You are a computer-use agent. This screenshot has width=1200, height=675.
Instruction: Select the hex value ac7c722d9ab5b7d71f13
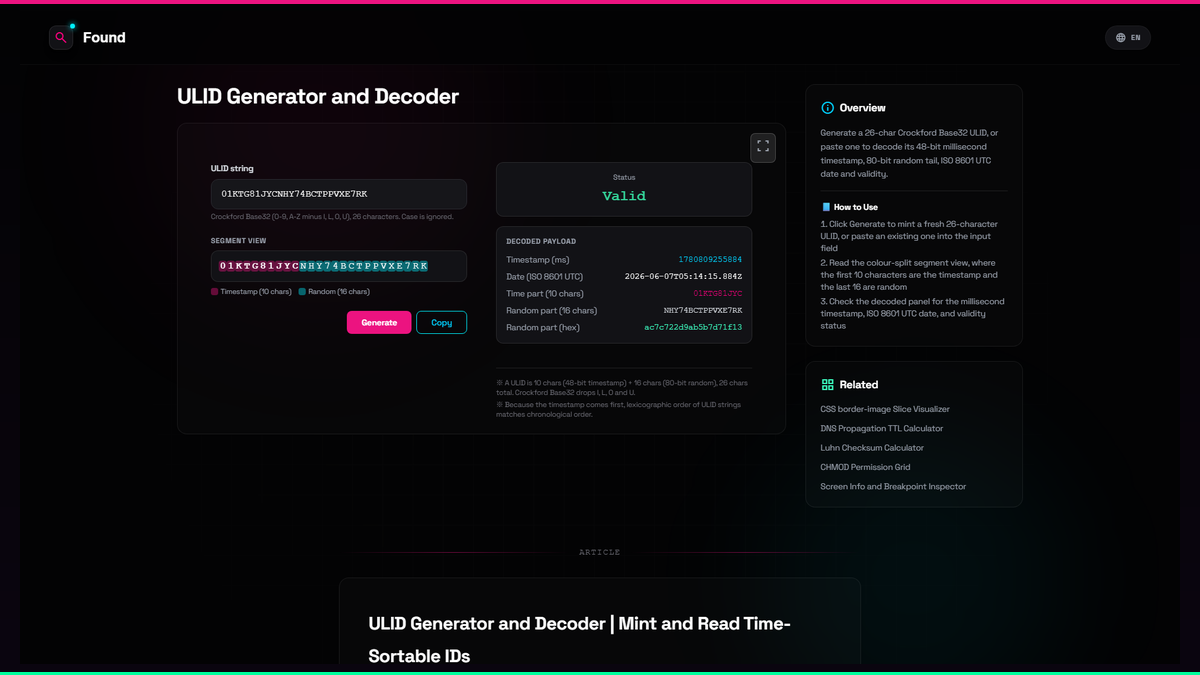tap(693, 328)
